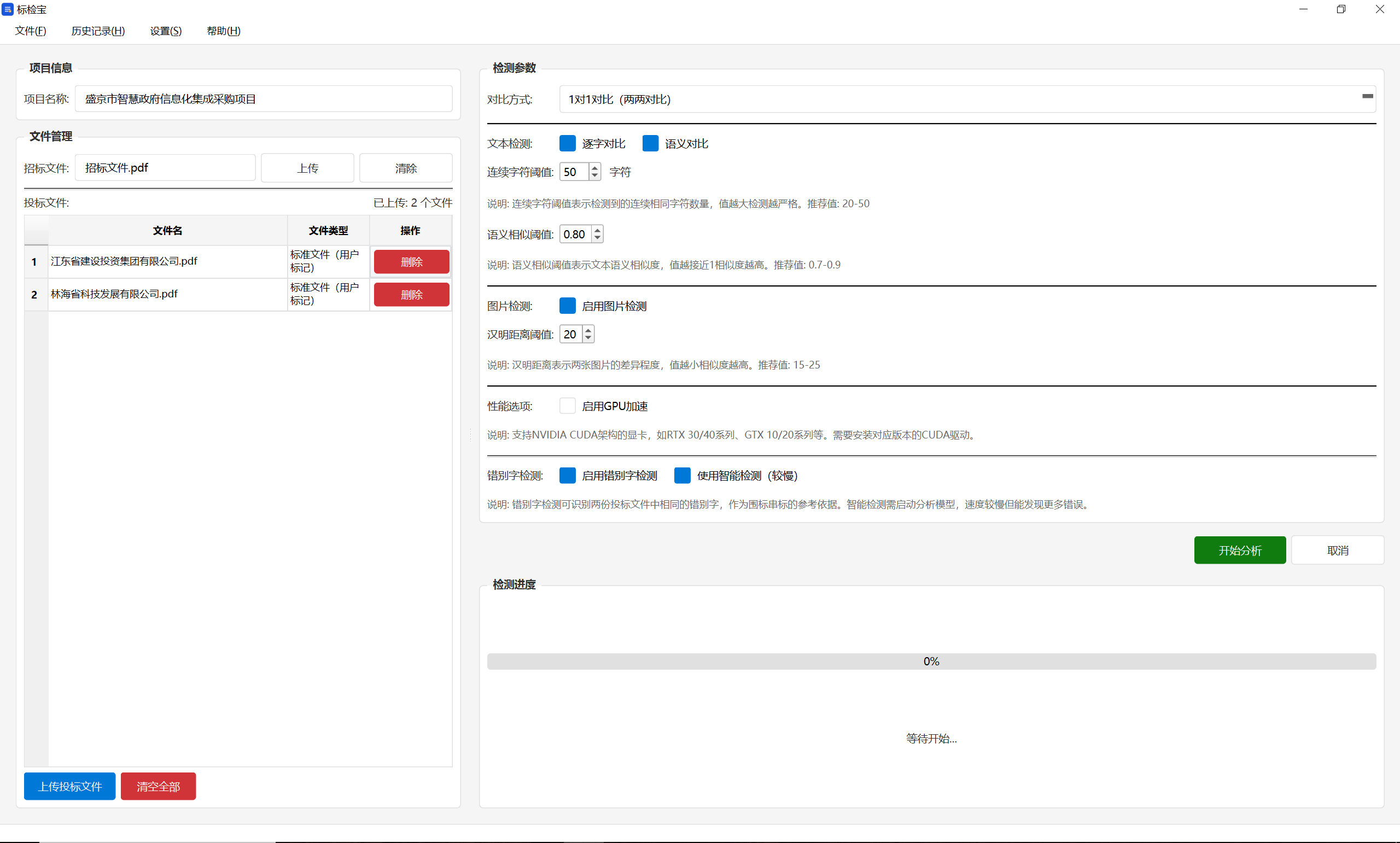Delete 江东省建设投资集团有限公司.pdf row

411,262
